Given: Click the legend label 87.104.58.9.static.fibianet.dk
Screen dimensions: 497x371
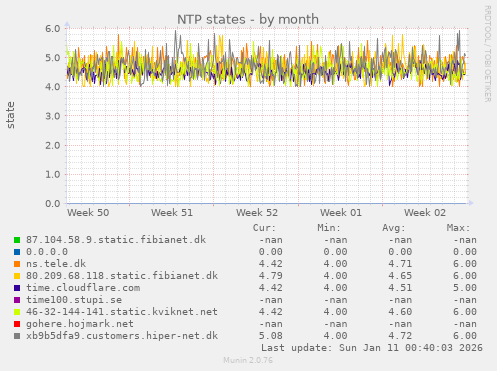Looking at the screenshot, I should (116, 240).
